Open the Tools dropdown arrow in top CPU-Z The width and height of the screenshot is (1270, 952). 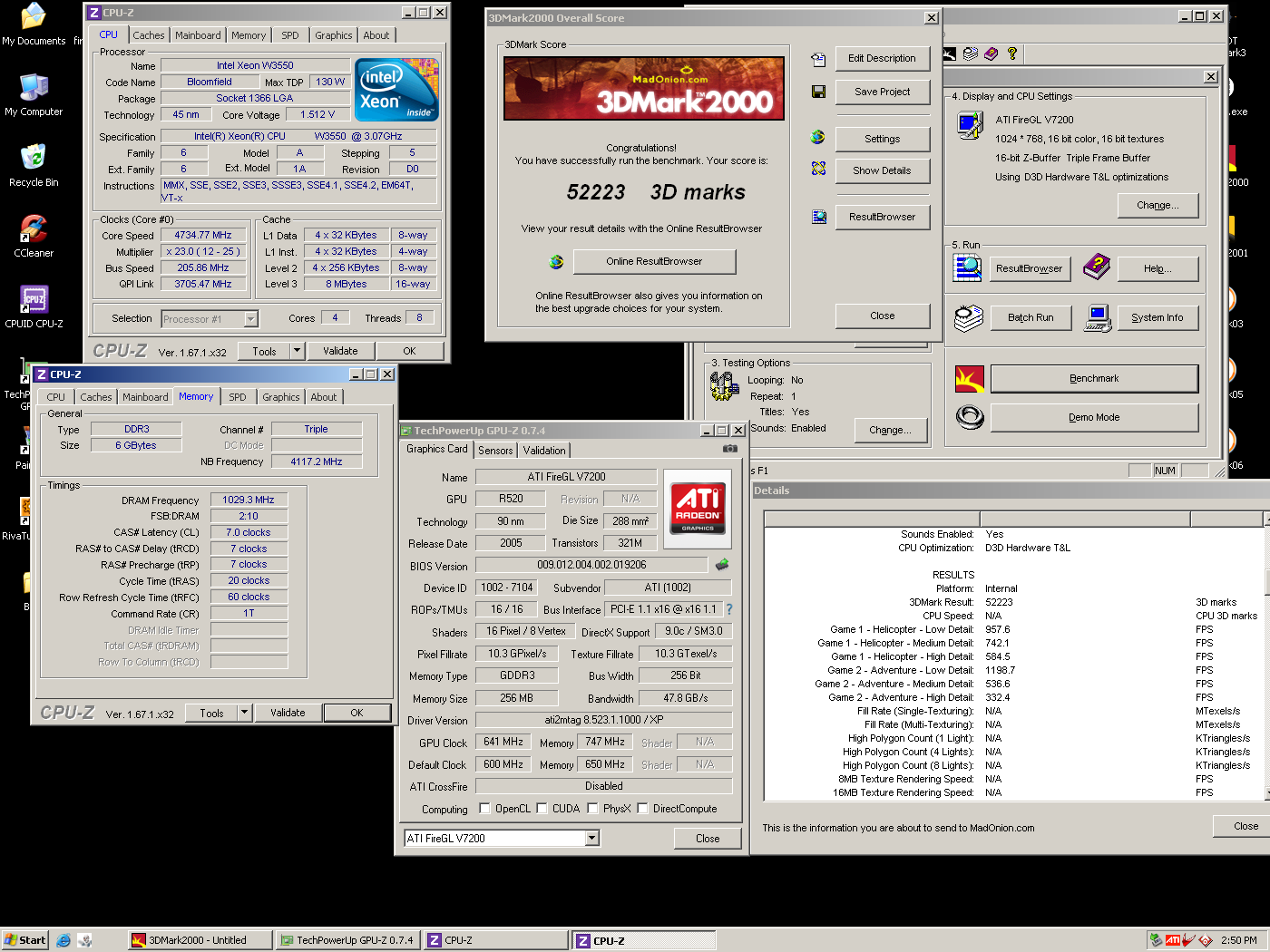[x=297, y=351]
